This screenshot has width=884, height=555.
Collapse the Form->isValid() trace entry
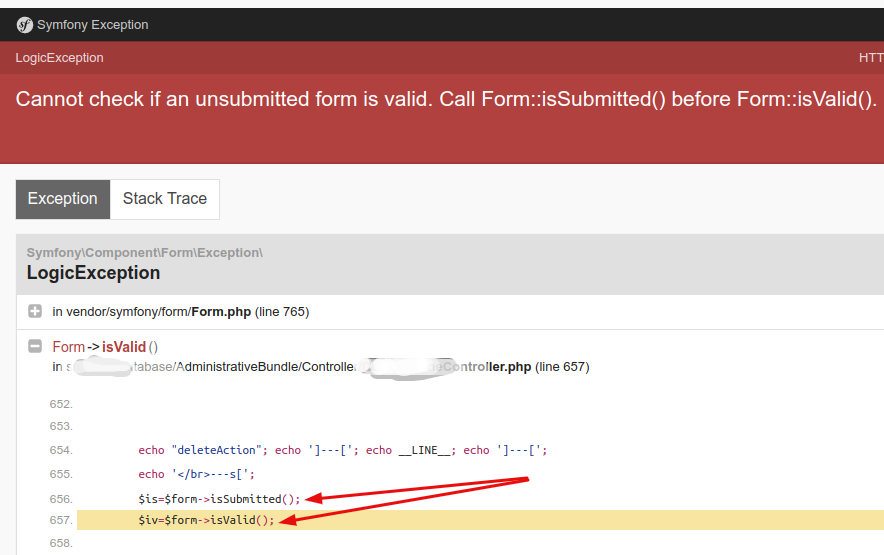tap(35, 346)
